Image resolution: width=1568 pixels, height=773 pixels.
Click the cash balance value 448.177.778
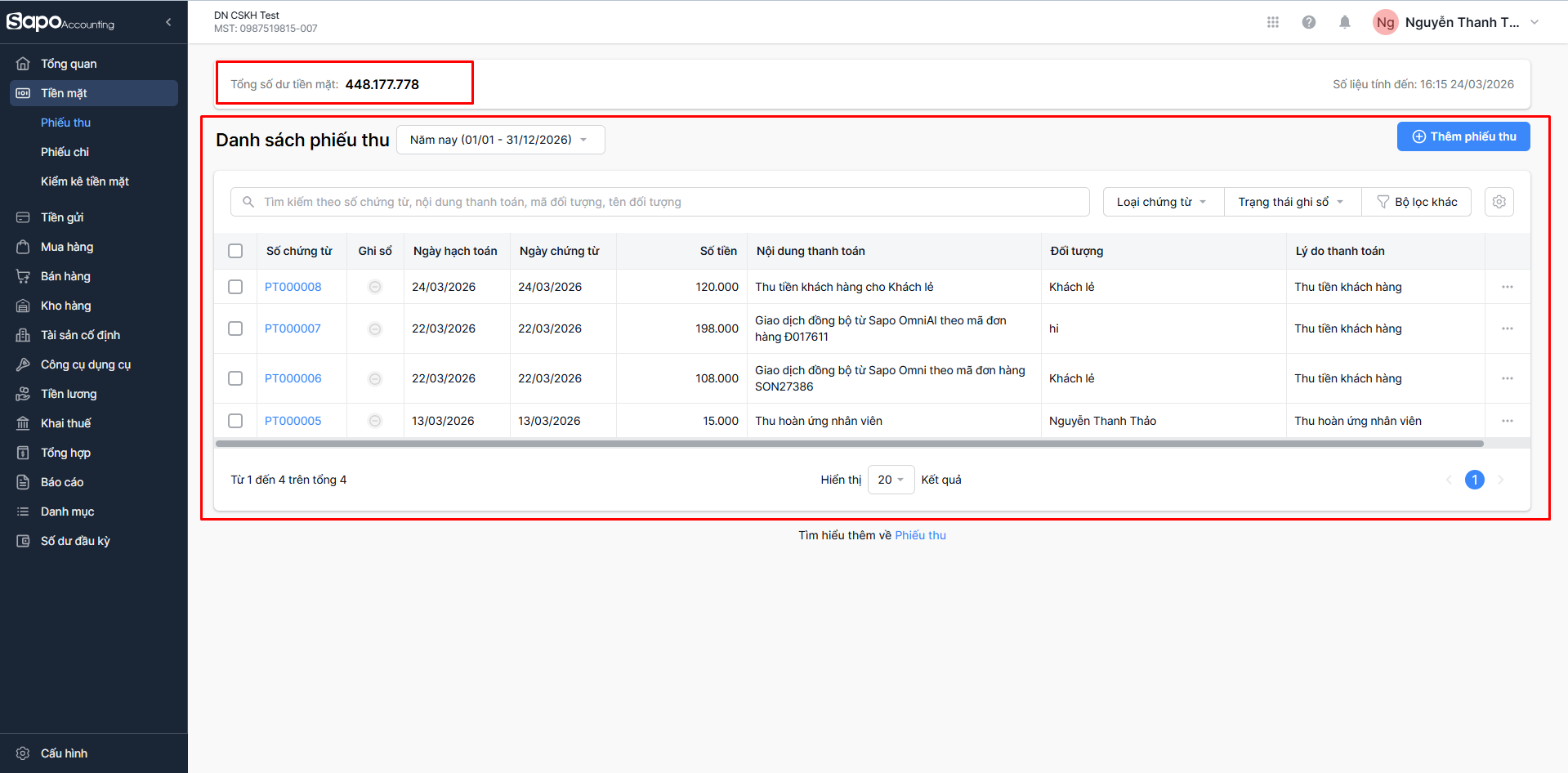(382, 84)
